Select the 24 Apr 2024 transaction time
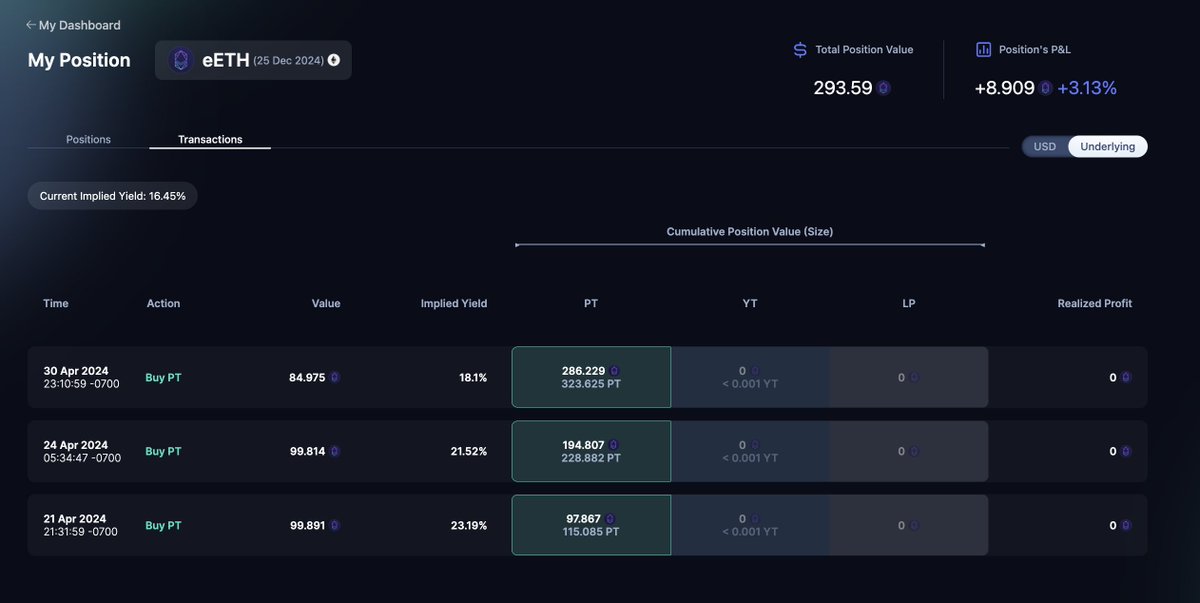 click(82, 451)
